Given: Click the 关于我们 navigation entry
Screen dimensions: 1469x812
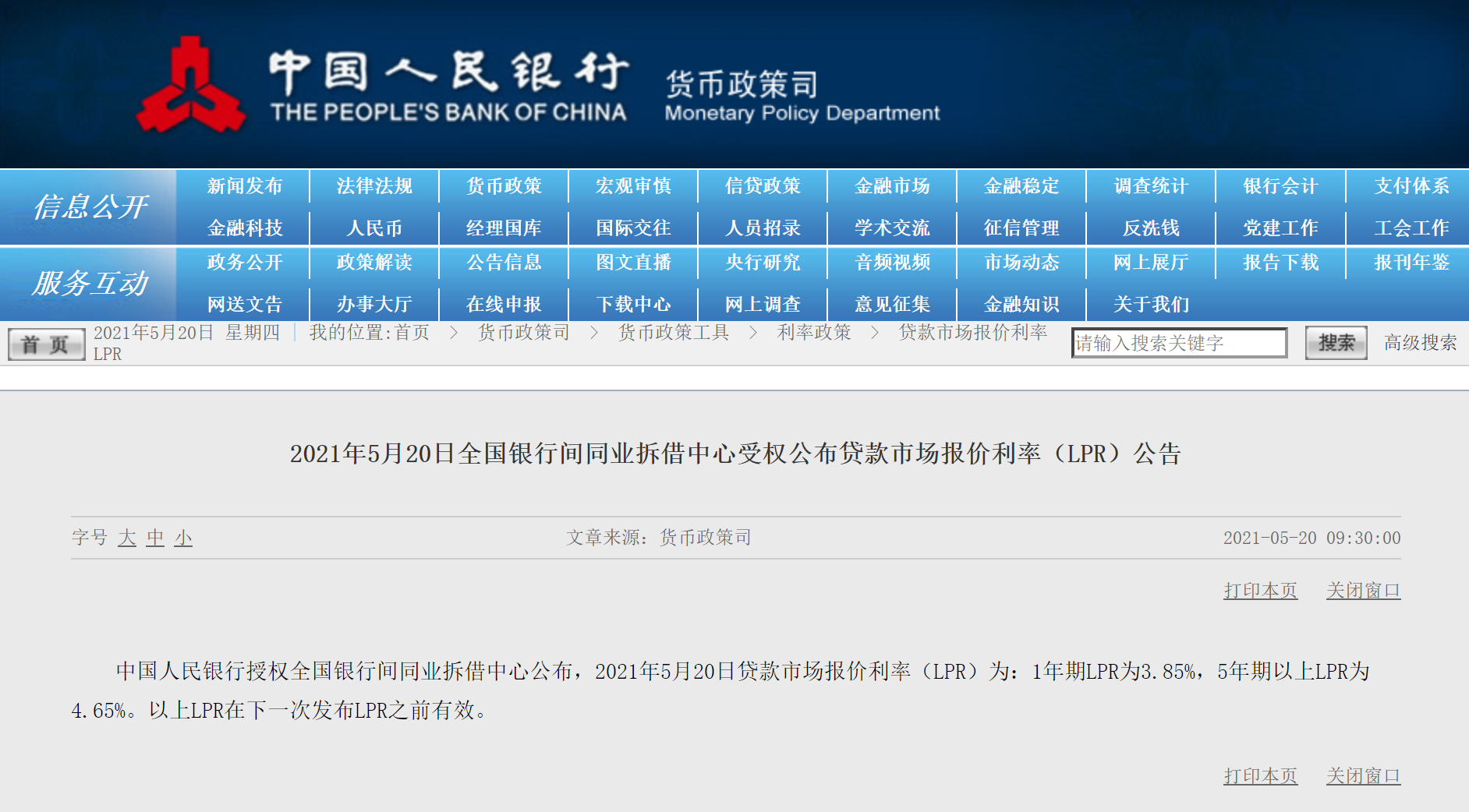Looking at the screenshot, I should 1151,305.
